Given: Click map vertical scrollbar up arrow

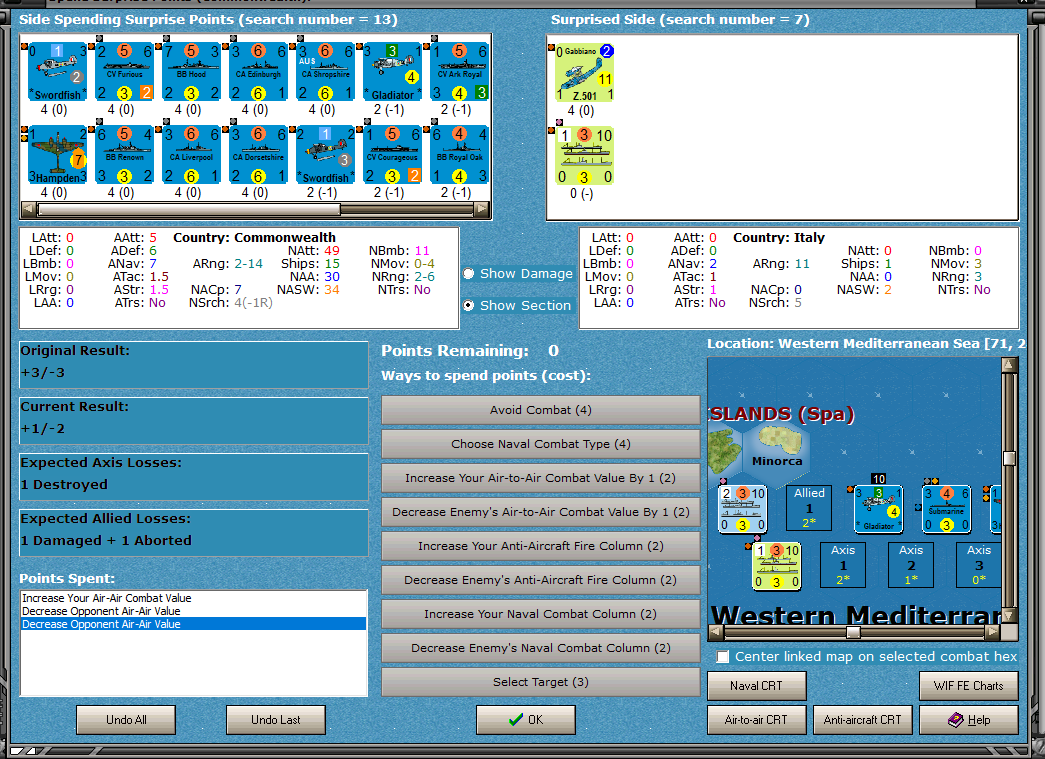Looking at the screenshot, I should (1009, 365).
